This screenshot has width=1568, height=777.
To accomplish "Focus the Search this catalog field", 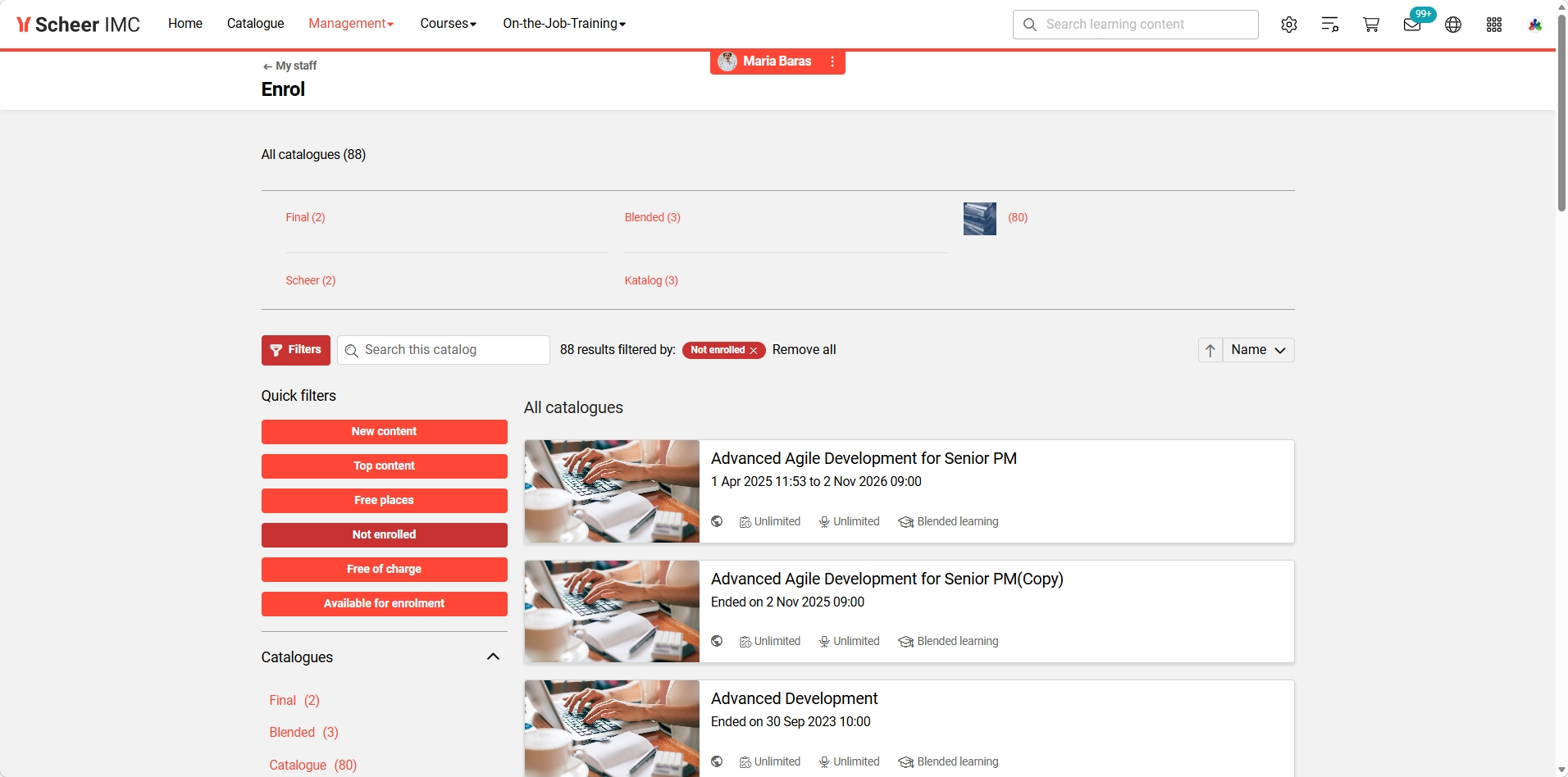I will point(444,350).
